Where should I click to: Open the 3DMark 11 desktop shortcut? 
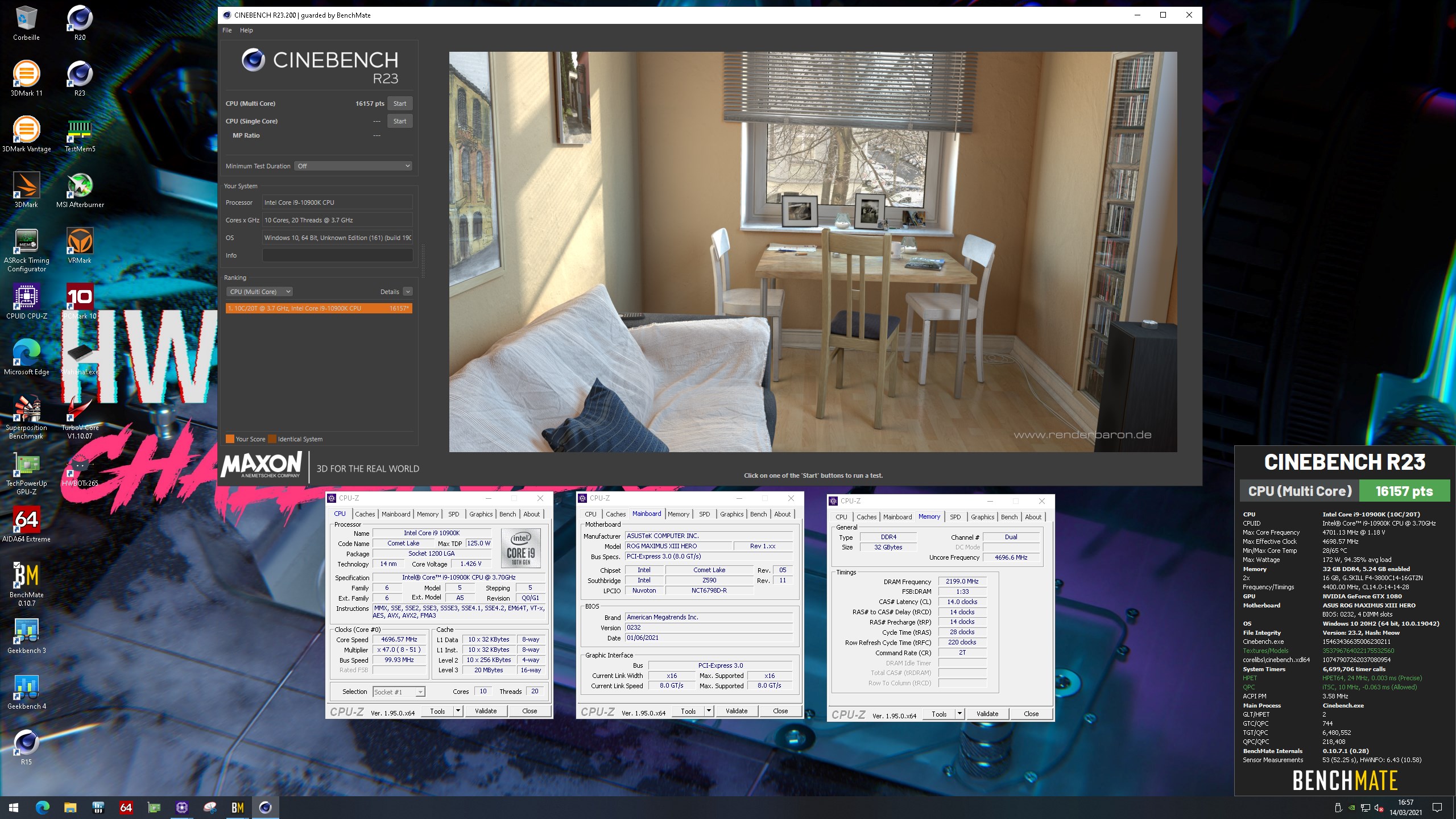tap(26, 79)
